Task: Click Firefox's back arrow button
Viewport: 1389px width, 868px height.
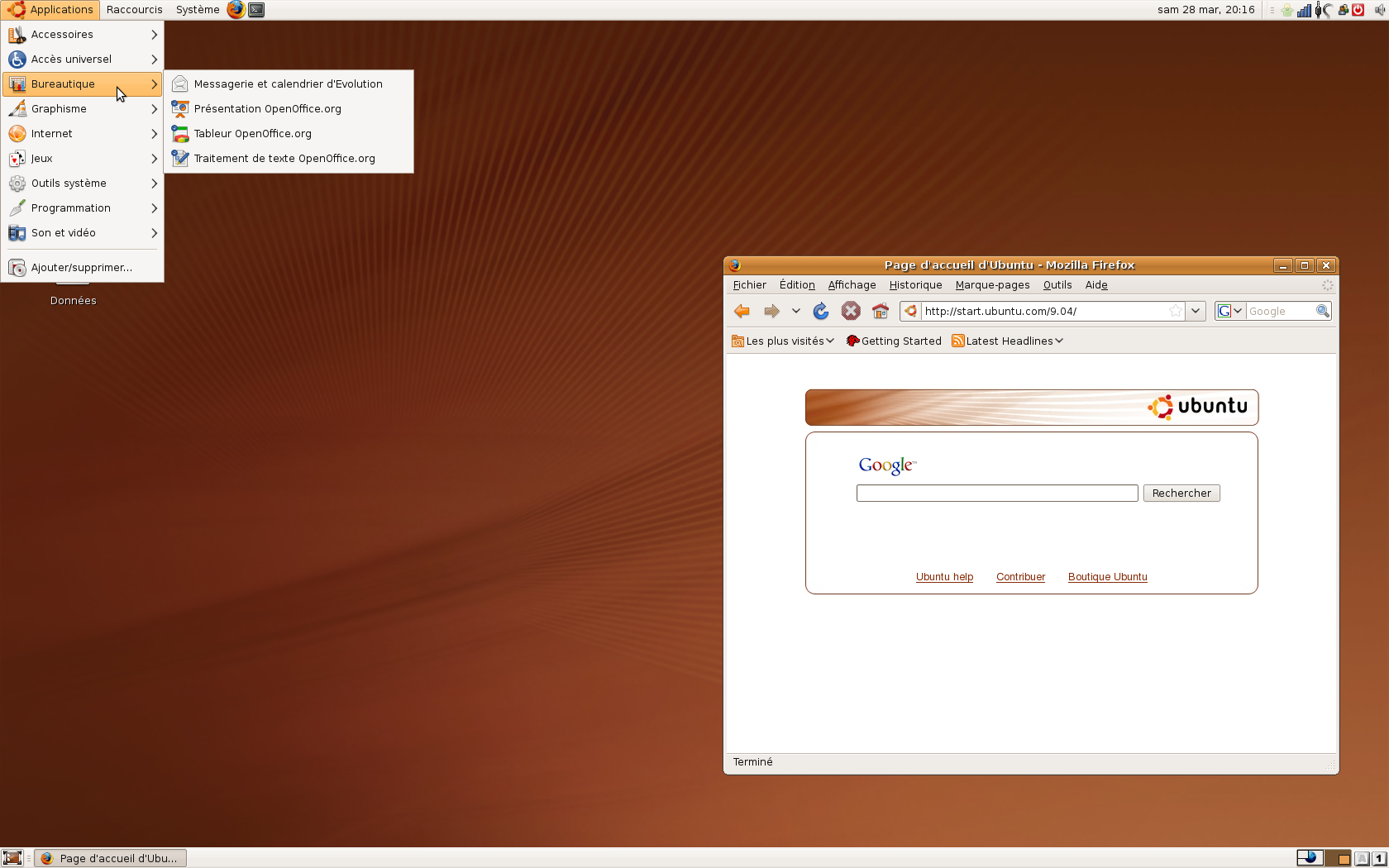Action: click(x=742, y=311)
